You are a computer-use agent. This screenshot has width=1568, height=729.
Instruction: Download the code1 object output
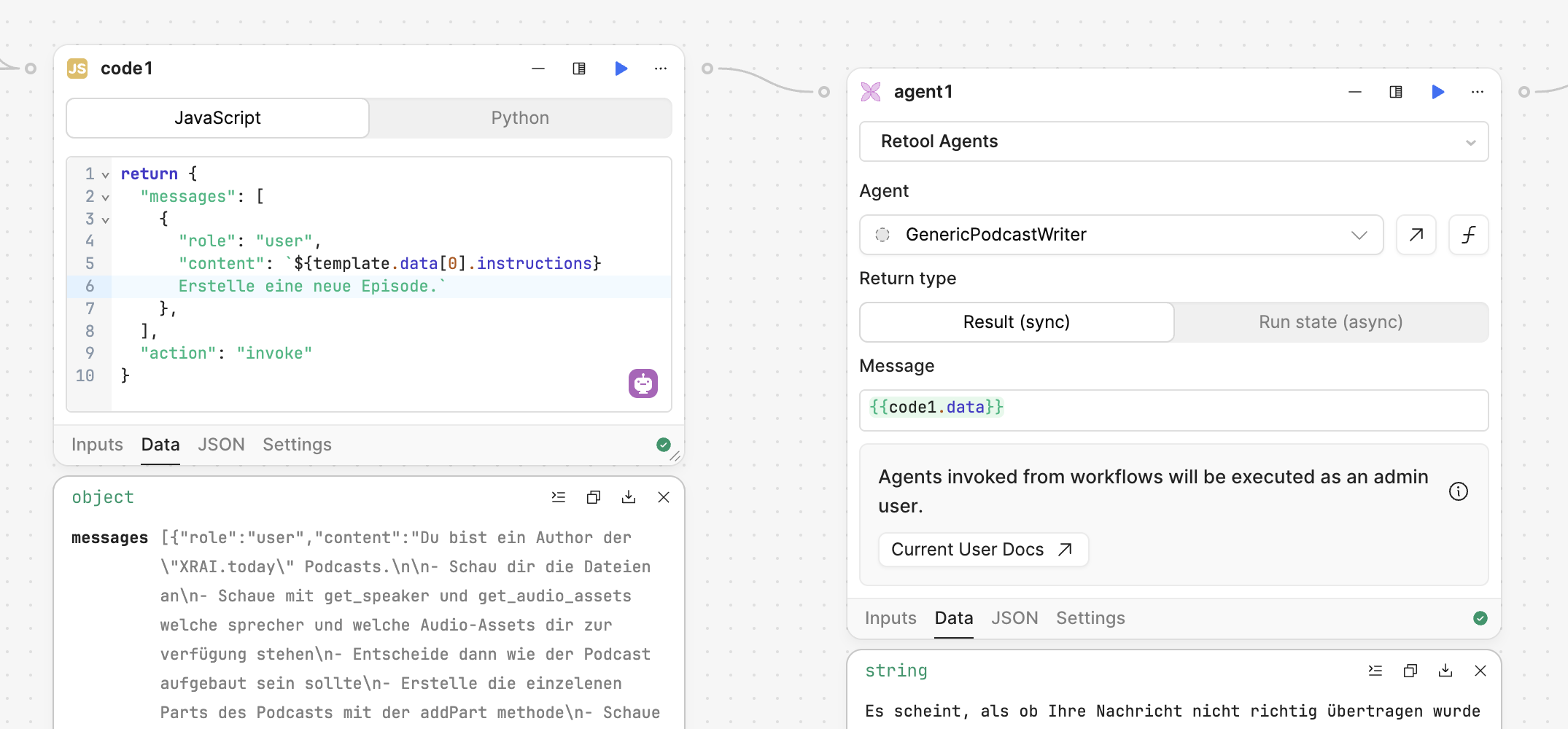pos(629,497)
